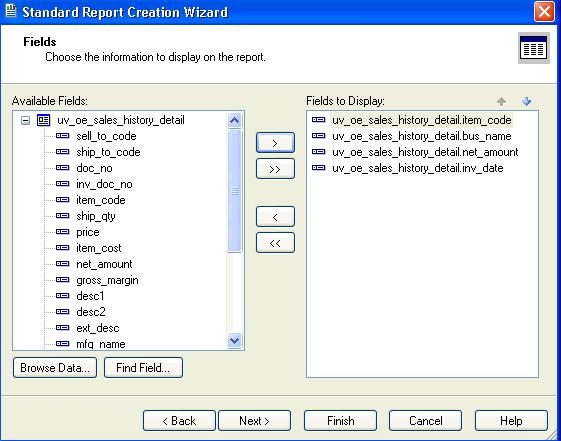The width and height of the screenshot is (561, 441).
Task: Select ship_qty field in Available Fields
Action: (x=96, y=216)
